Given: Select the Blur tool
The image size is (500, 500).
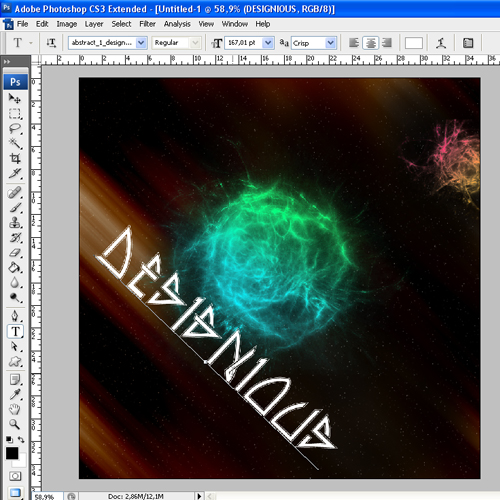Looking at the screenshot, I should click(x=15, y=283).
